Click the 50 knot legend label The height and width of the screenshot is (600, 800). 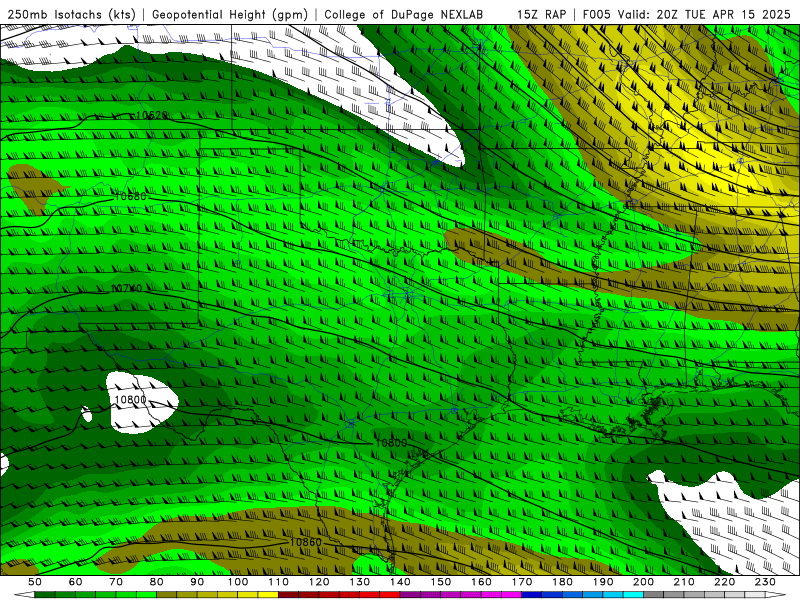tap(35, 582)
